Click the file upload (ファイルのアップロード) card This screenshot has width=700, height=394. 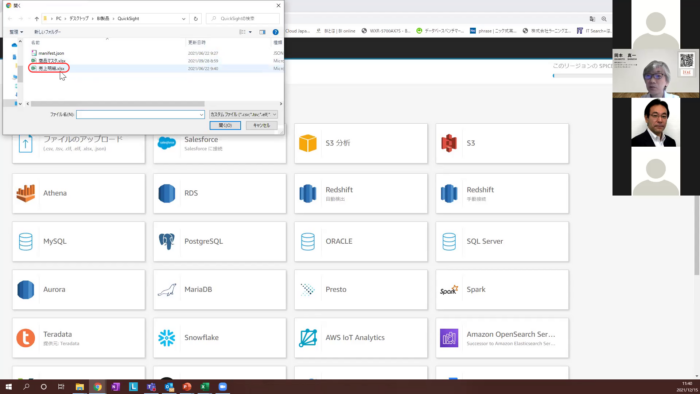coord(79,143)
